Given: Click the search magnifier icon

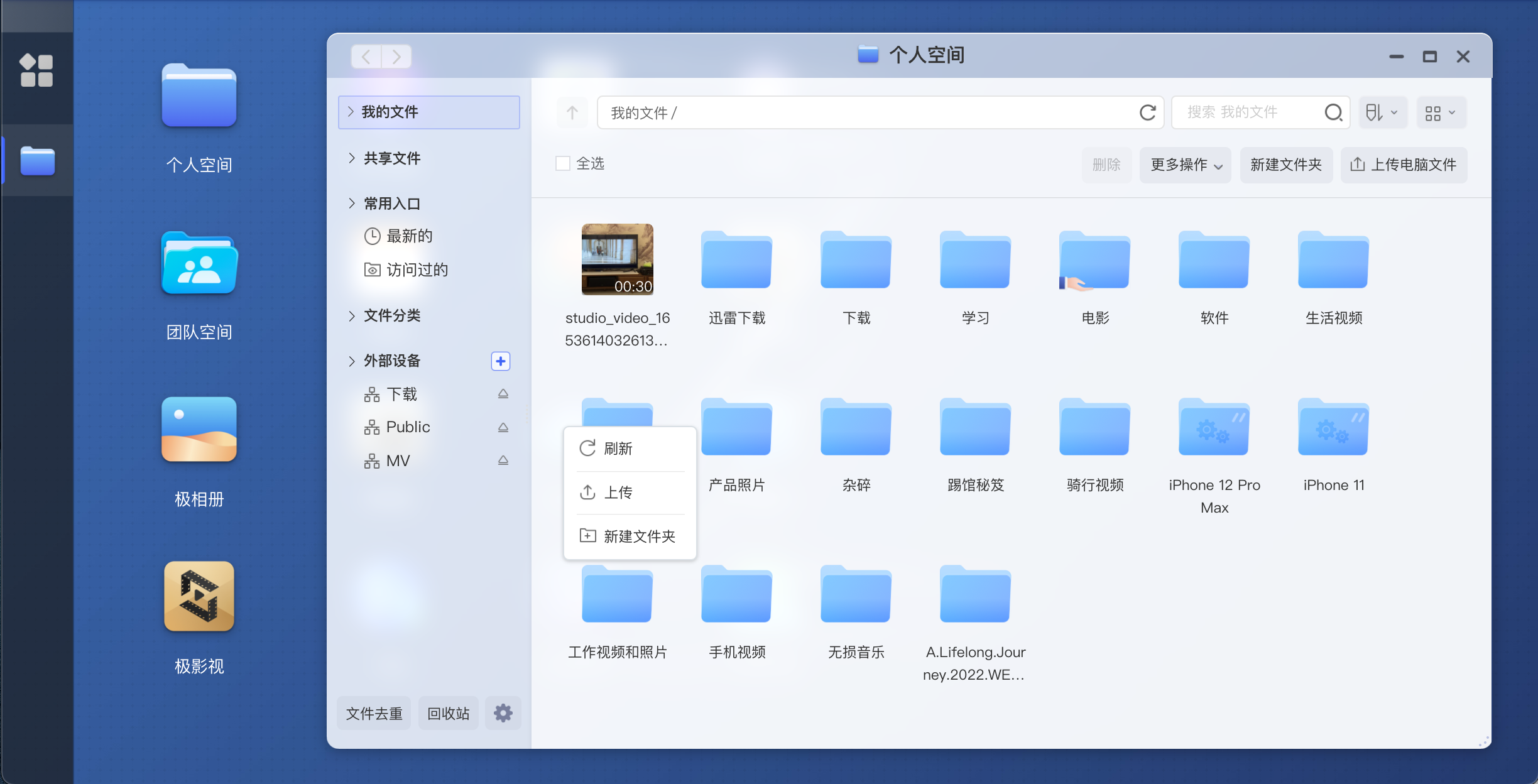Looking at the screenshot, I should 1333,112.
